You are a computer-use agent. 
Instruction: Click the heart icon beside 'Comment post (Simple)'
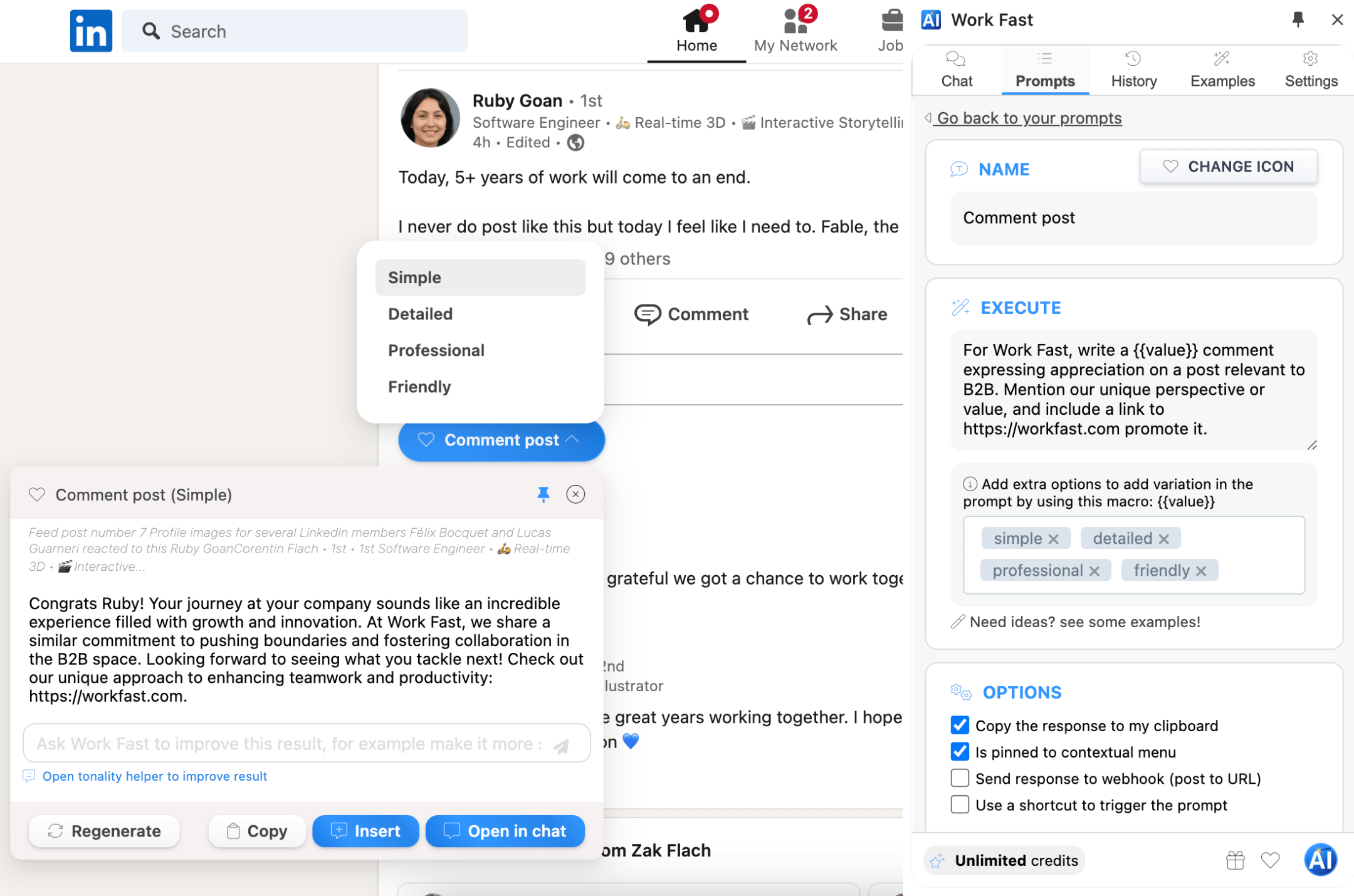[x=37, y=495]
